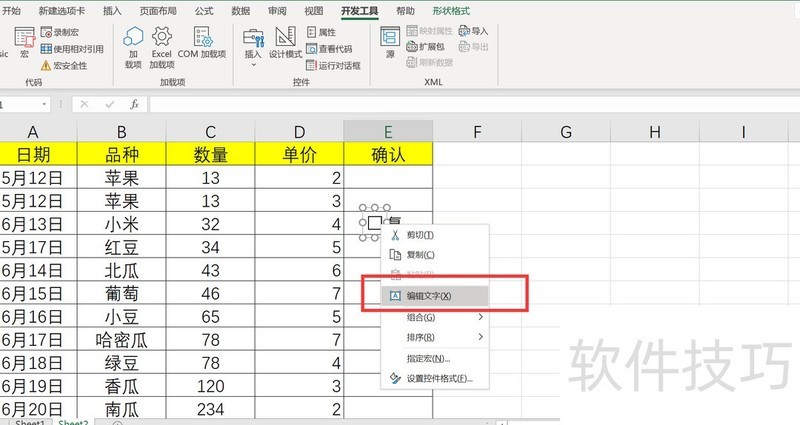The width and height of the screenshot is (800, 425).
Task: Click XML Import (导入)
Action: (x=473, y=31)
